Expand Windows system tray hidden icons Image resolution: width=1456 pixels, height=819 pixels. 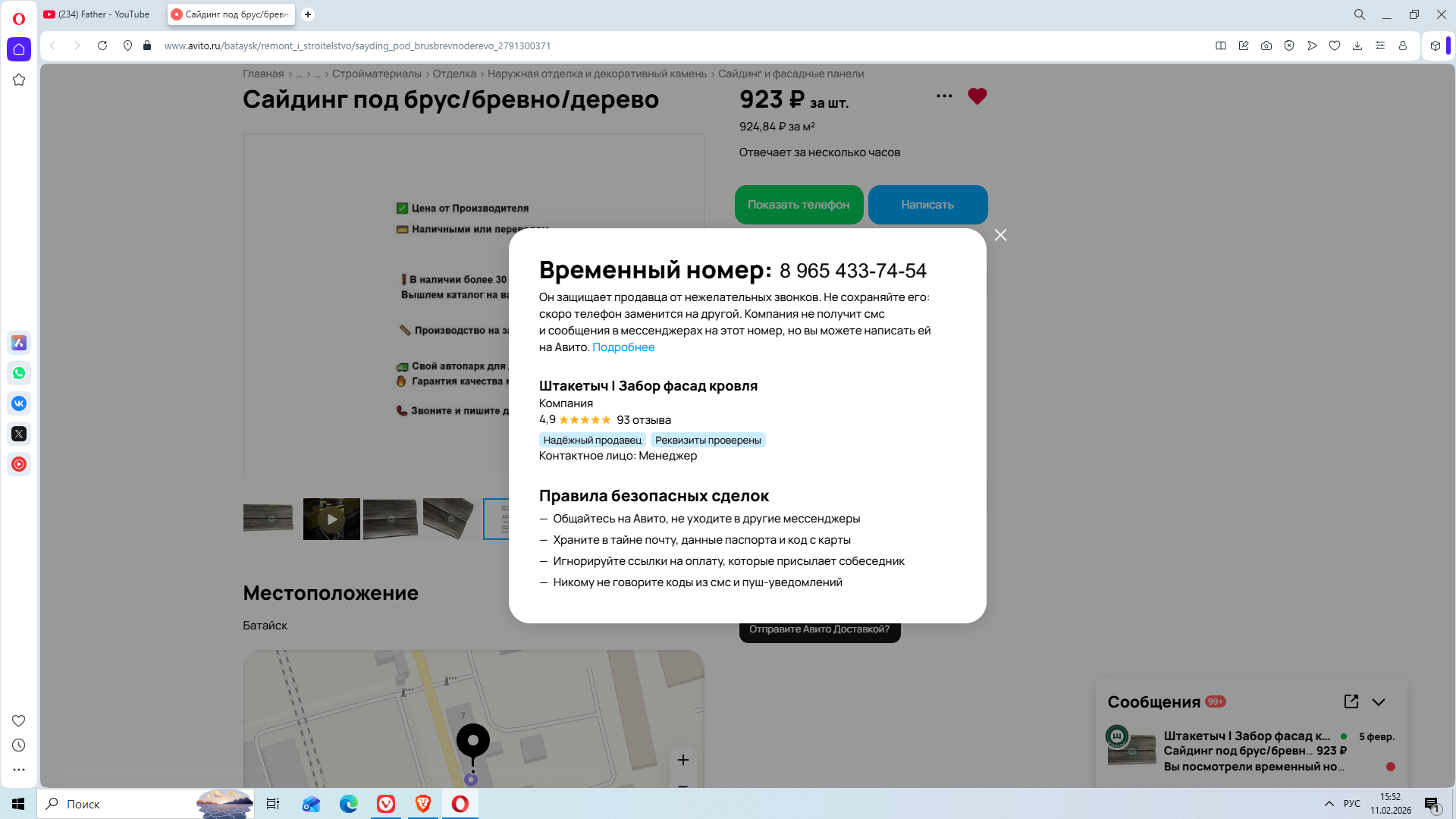(1329, 804)
